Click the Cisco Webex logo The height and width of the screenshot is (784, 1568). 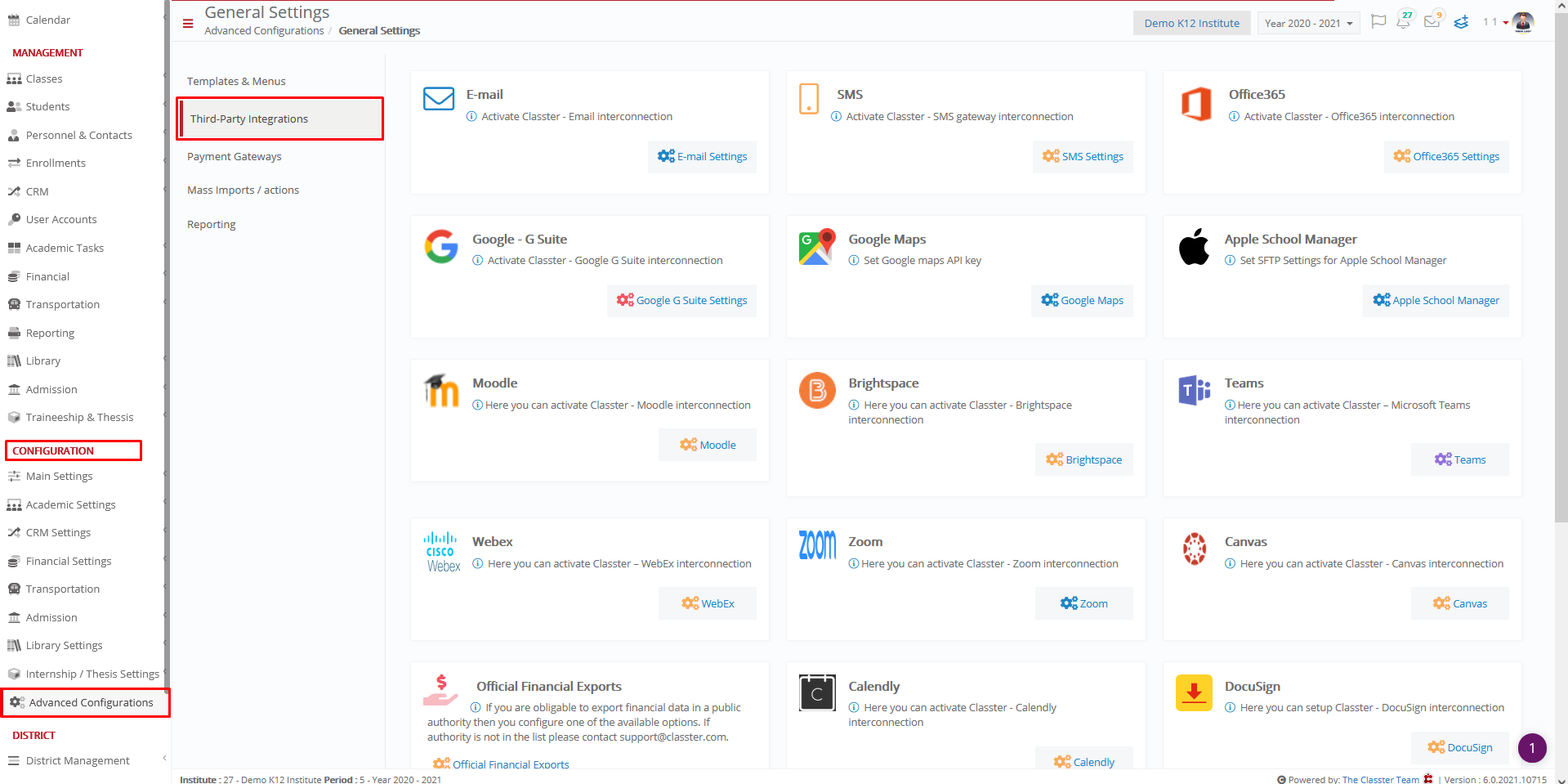click(x=443, y=552)
